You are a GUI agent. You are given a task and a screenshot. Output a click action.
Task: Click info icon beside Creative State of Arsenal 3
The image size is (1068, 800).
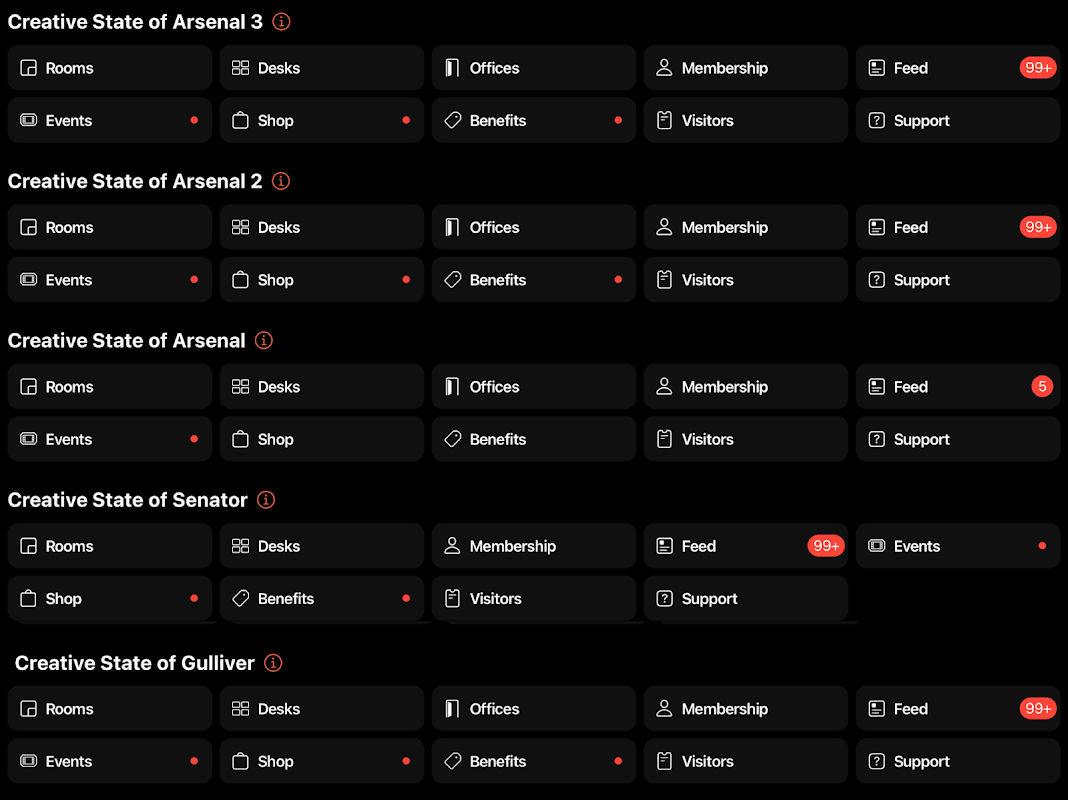click(x=282, y=22)
